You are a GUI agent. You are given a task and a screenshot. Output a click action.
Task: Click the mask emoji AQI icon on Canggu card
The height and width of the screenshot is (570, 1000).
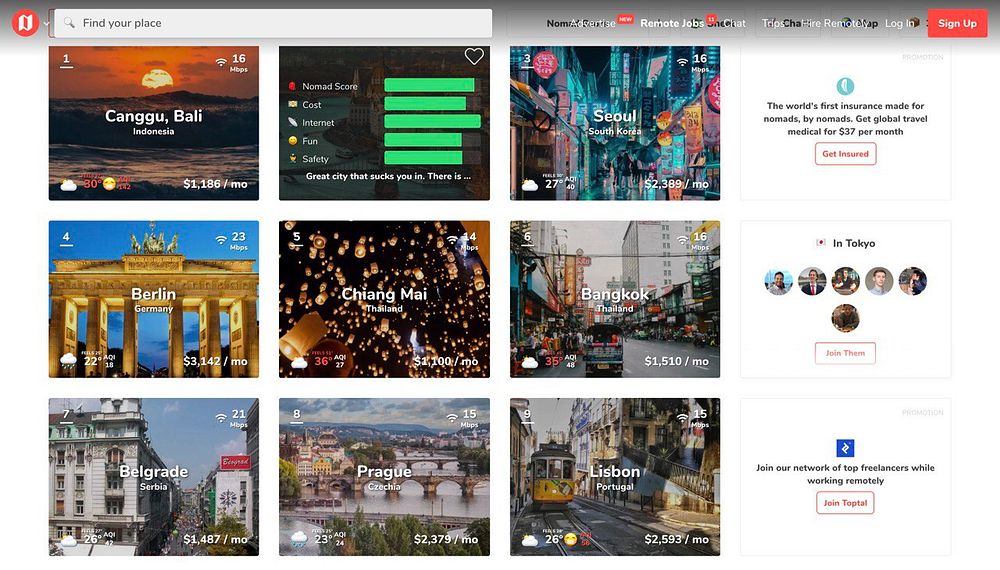(109, 184)
